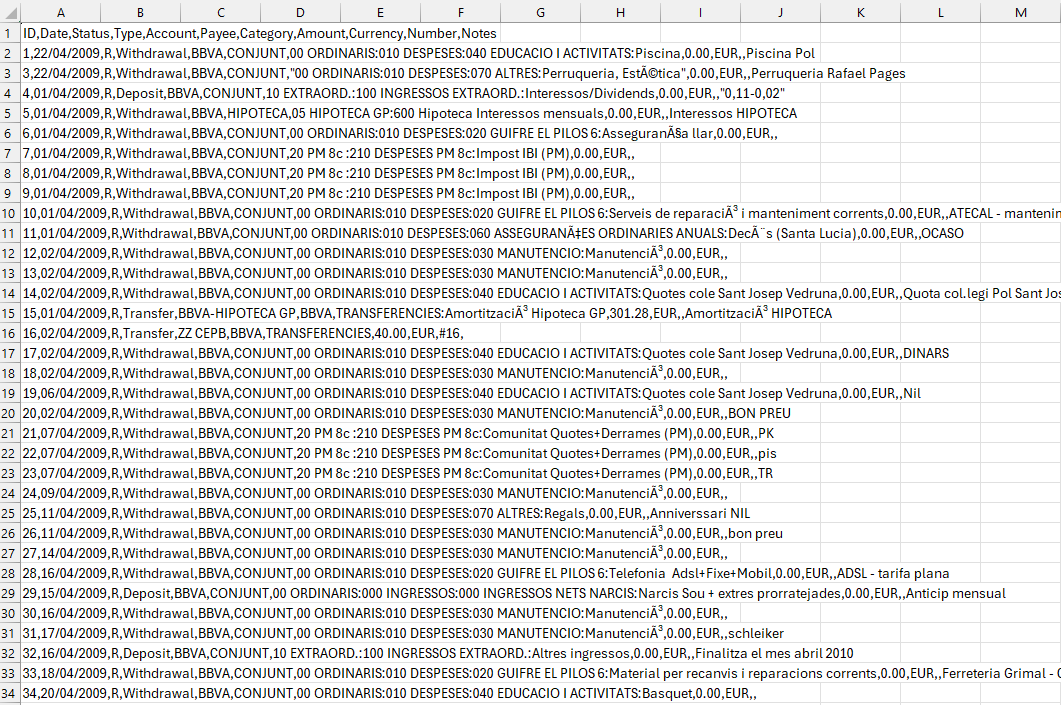Select cell A21 starting with 21,07/04/2009
Viewport: 1061px width, 705px height.
point(60,433)
